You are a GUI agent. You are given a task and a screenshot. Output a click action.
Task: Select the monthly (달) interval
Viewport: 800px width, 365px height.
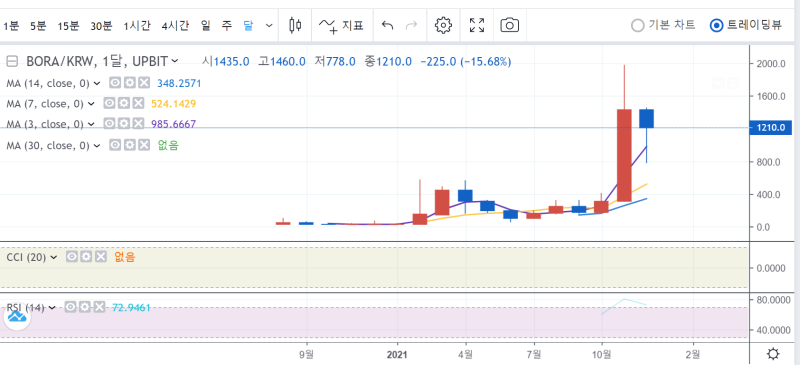point(248,26)
